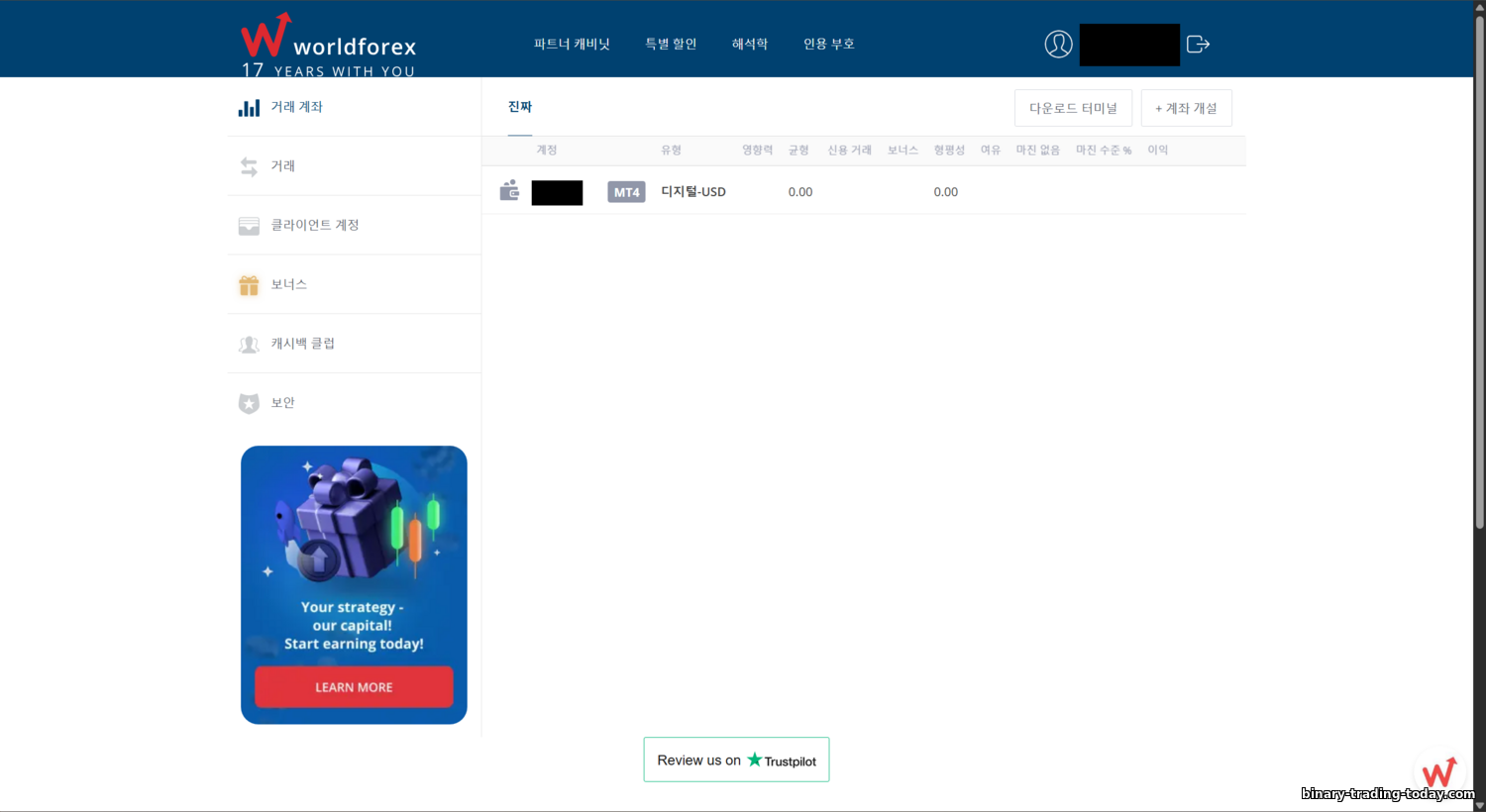Click the card icon for 클라이언트 계정

249,226
